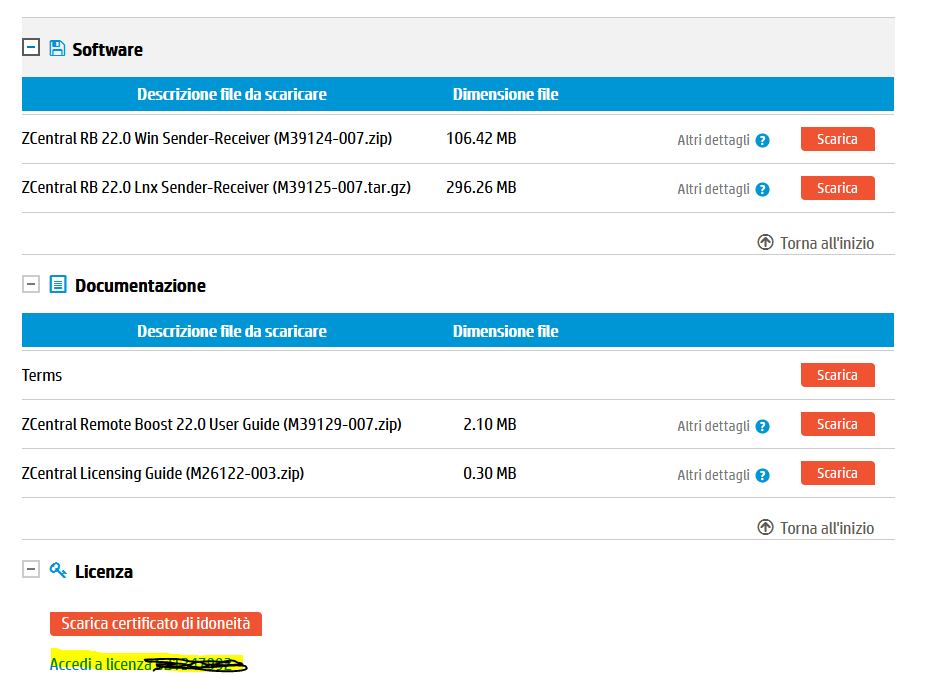Open help icon for ZCentral Licensing Guide
This screenshot has height=681, width=944.
point(763,474)
